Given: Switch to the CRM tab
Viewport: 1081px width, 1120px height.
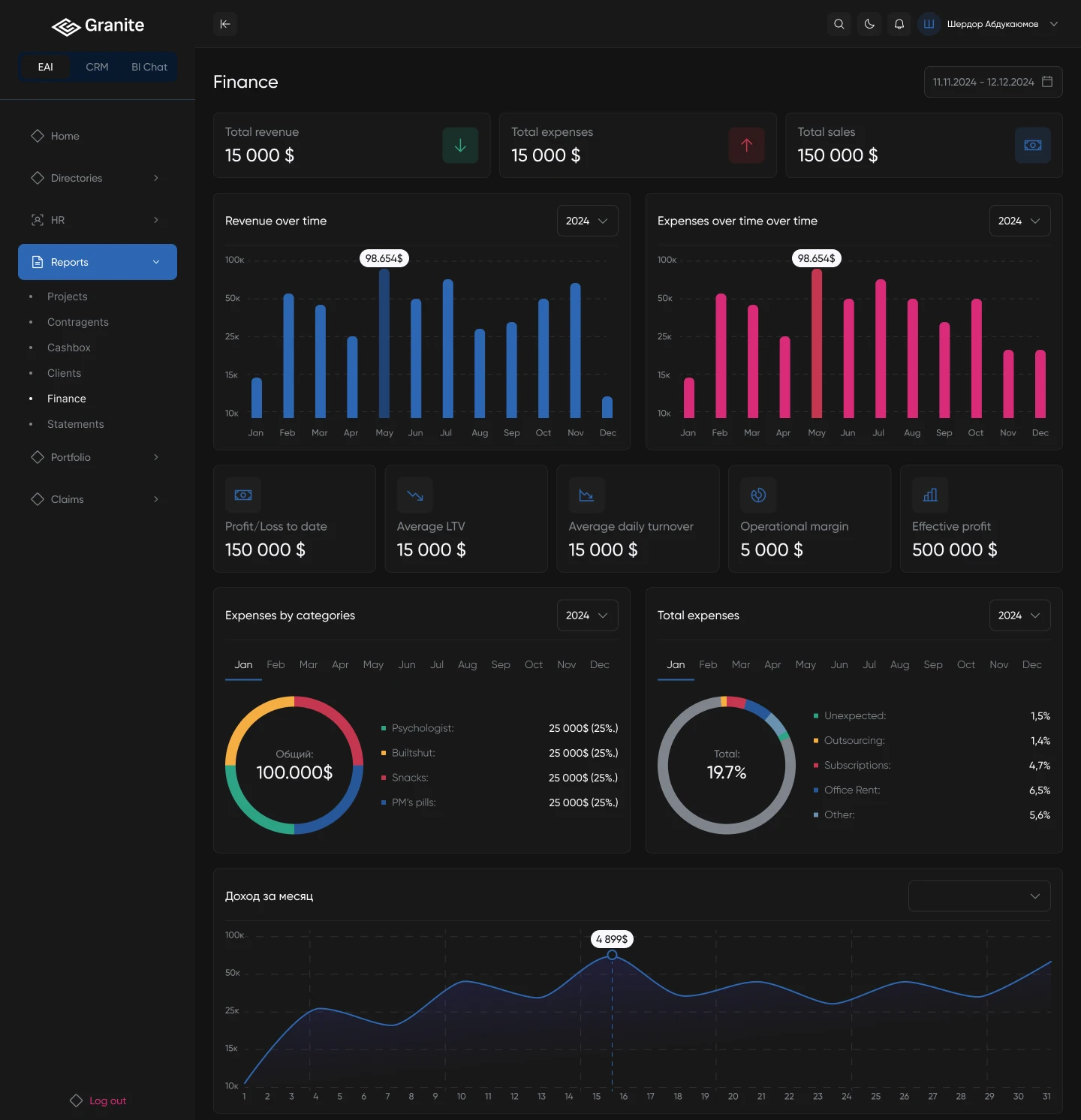Looking at the screenshot, I should point(97,67).
